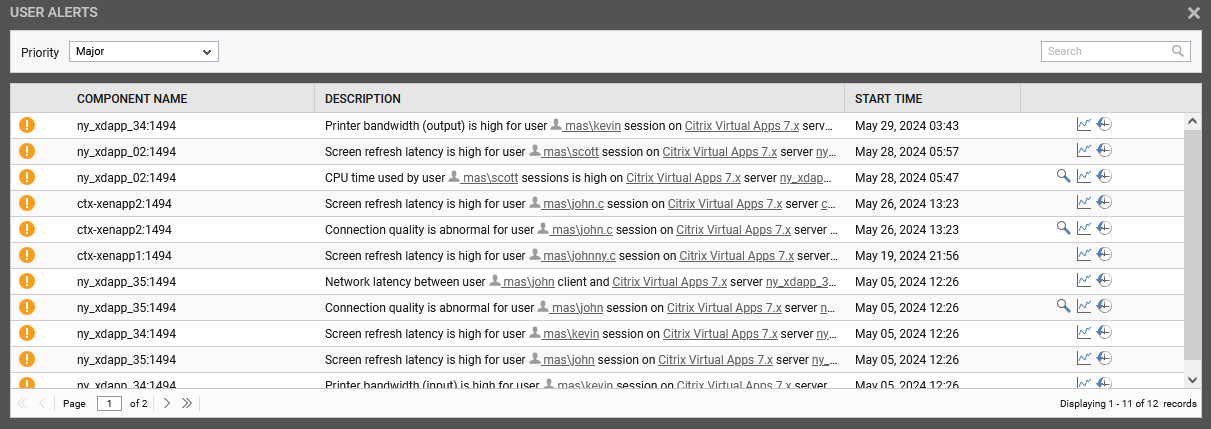Screen dimensions: 1211x429
Task: Click the Search input field
Action: pos(1106,51)
